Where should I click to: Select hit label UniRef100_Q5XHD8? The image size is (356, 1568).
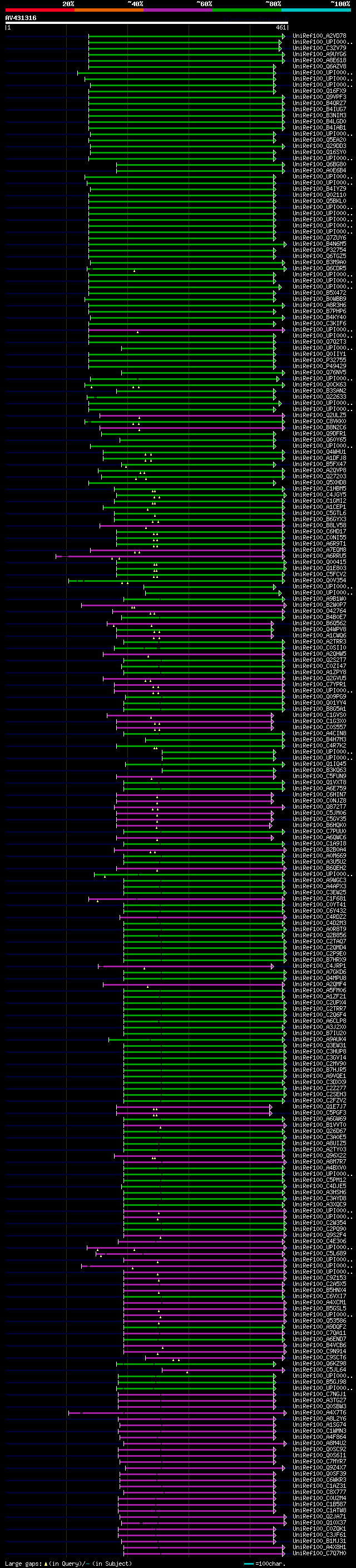pyautogui.click(x=319, y=483)
